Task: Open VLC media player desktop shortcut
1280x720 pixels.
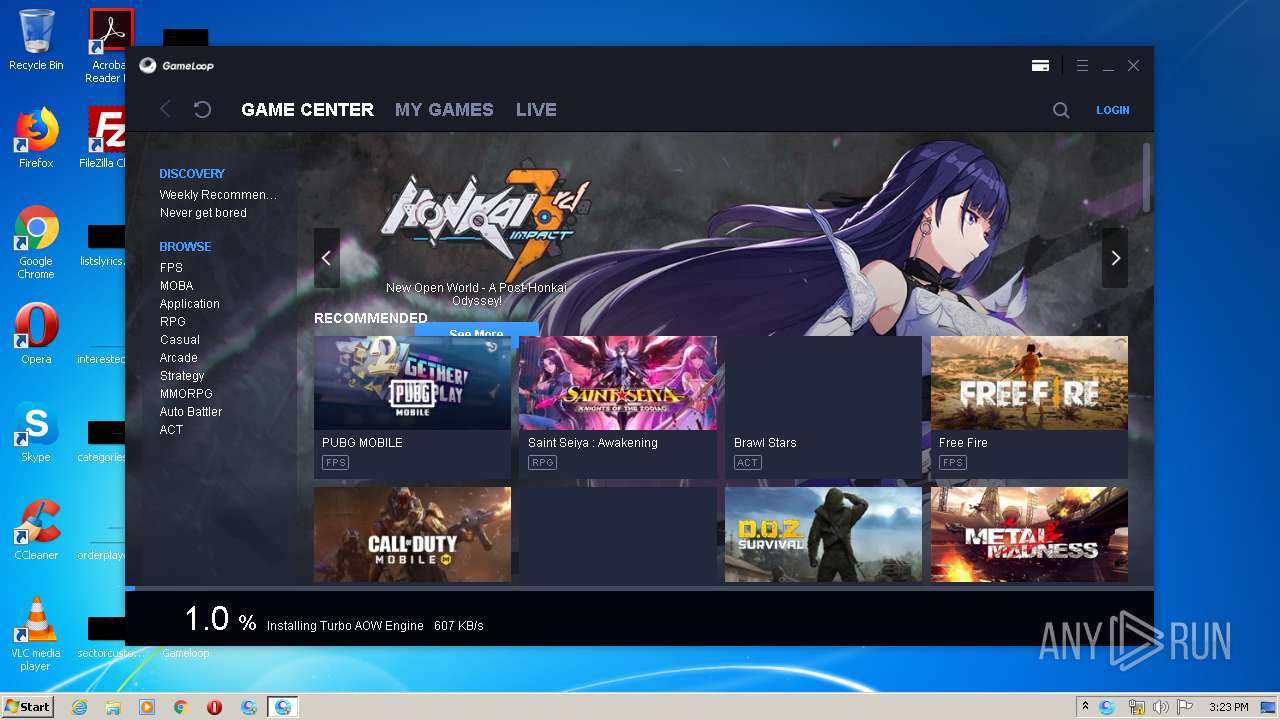Action: coord(36,634)
